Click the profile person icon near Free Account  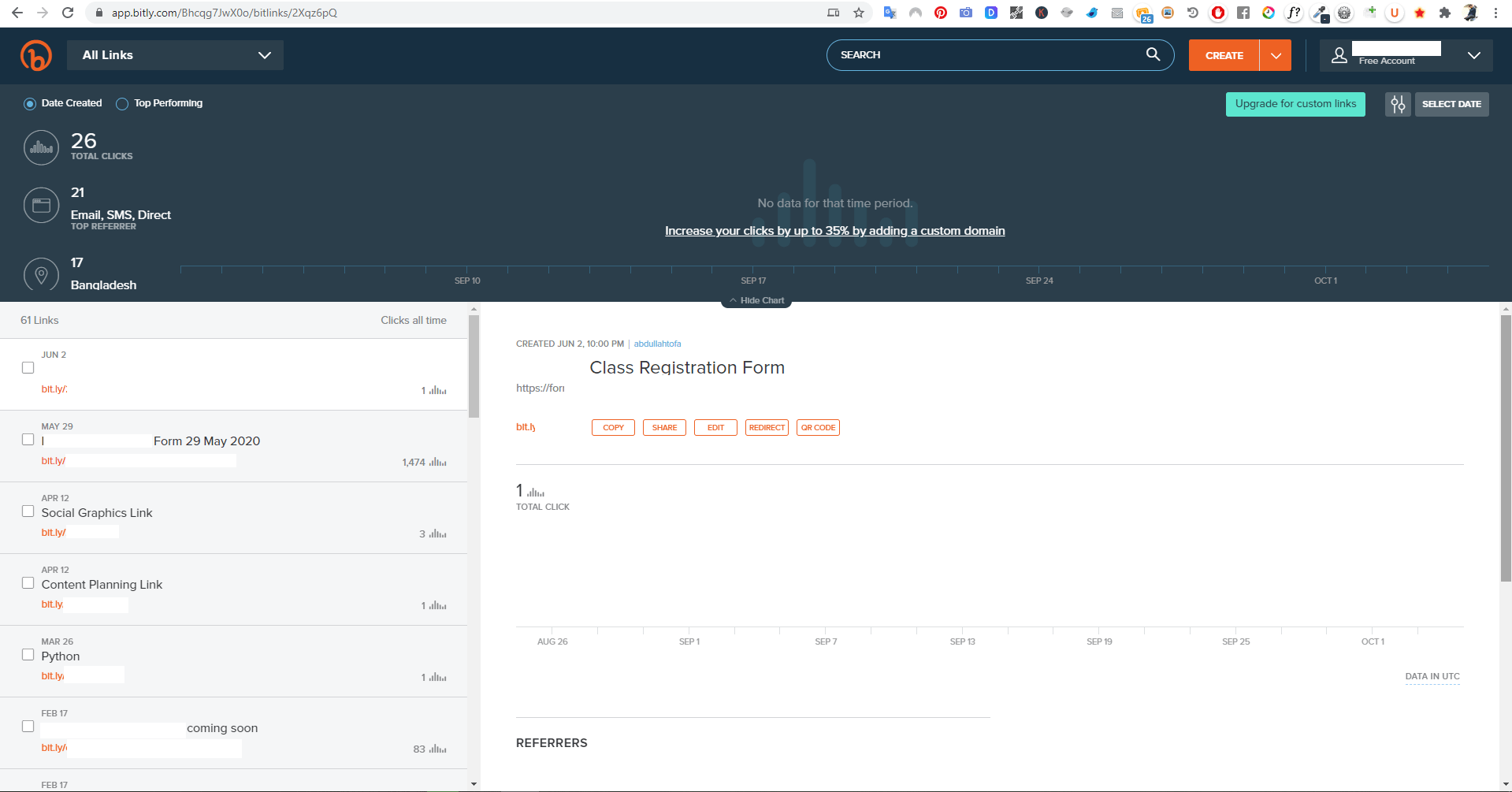coord(1339,54)
